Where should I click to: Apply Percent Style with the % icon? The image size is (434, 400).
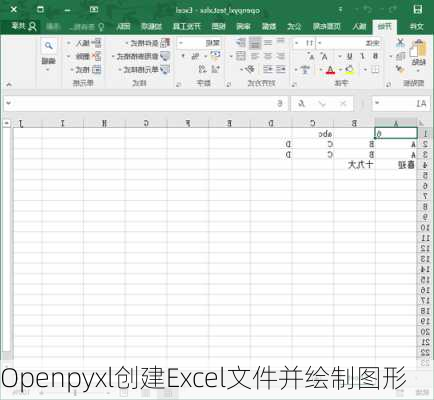[x=195, y=56]
